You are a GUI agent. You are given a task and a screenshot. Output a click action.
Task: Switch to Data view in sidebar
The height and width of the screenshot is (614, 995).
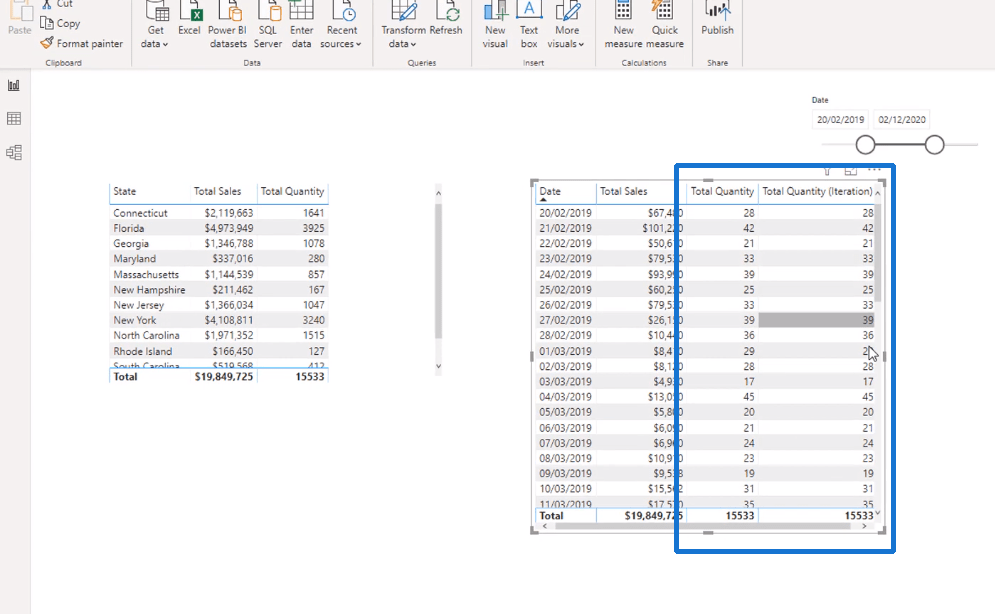(x=14, y=119)
